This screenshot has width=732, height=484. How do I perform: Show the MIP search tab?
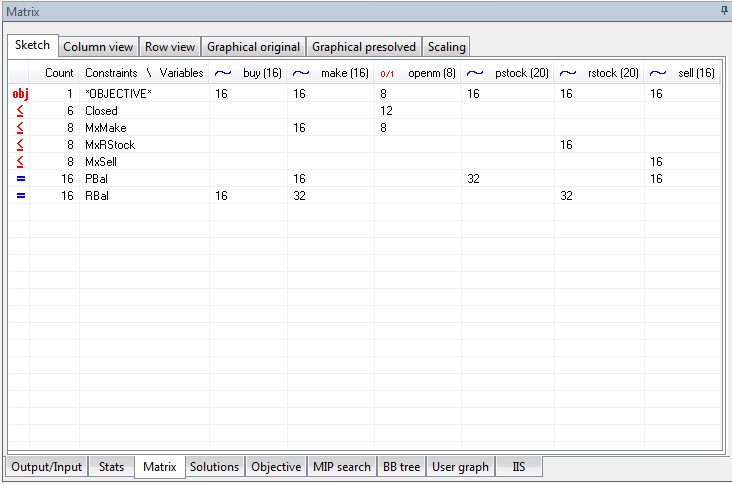pyautogui.click(x=341, y=467)
